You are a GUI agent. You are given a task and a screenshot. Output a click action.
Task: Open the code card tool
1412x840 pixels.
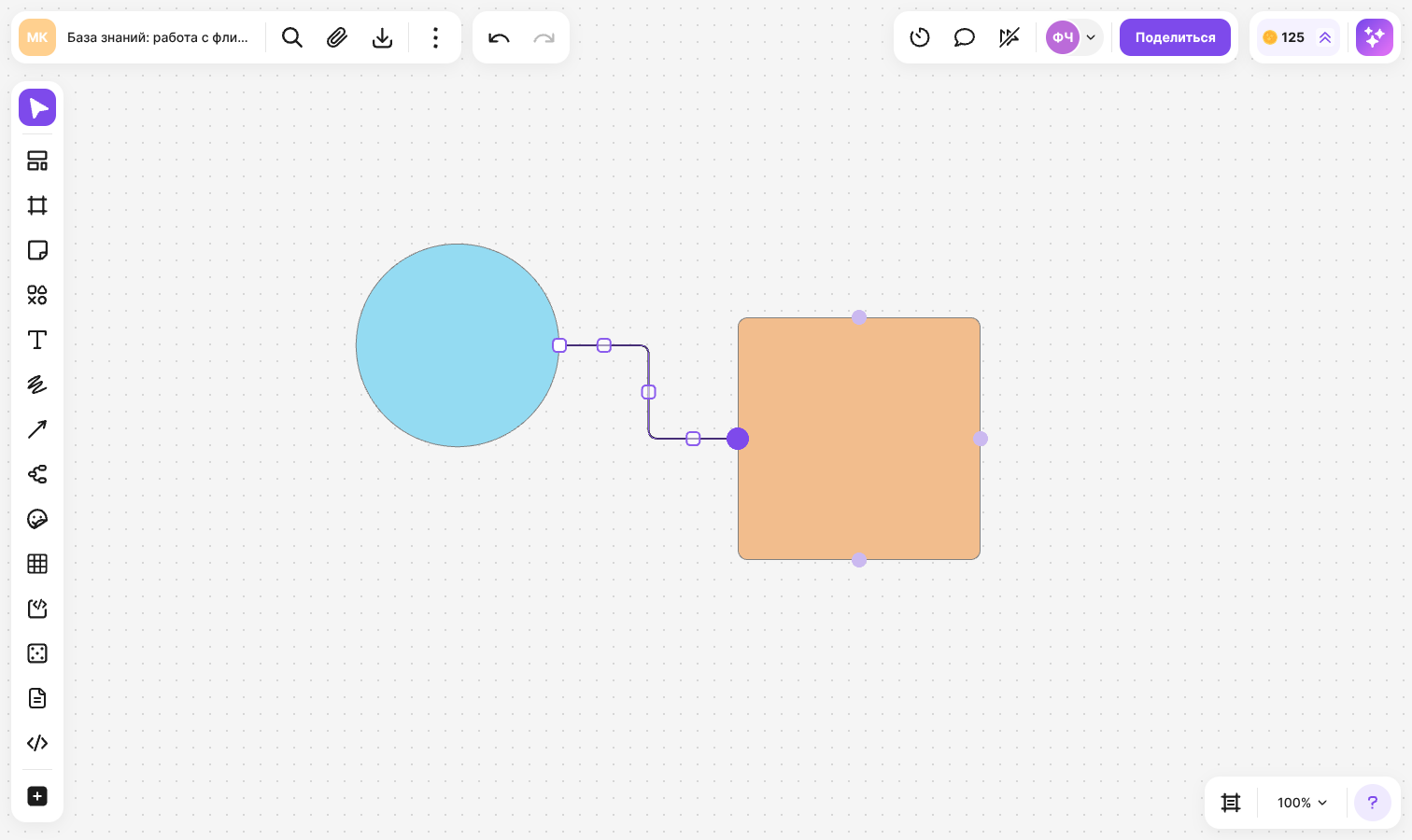(37, 609)
